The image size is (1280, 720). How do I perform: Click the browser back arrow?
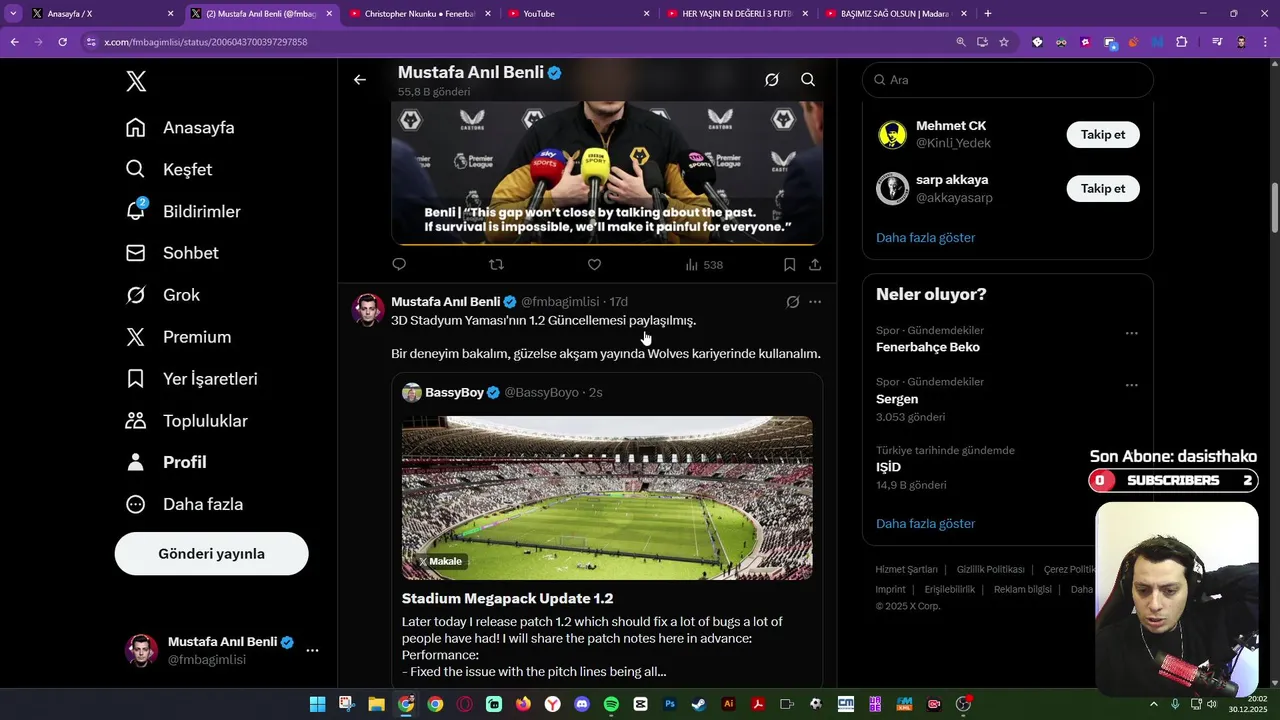click(x=14, y=42)
